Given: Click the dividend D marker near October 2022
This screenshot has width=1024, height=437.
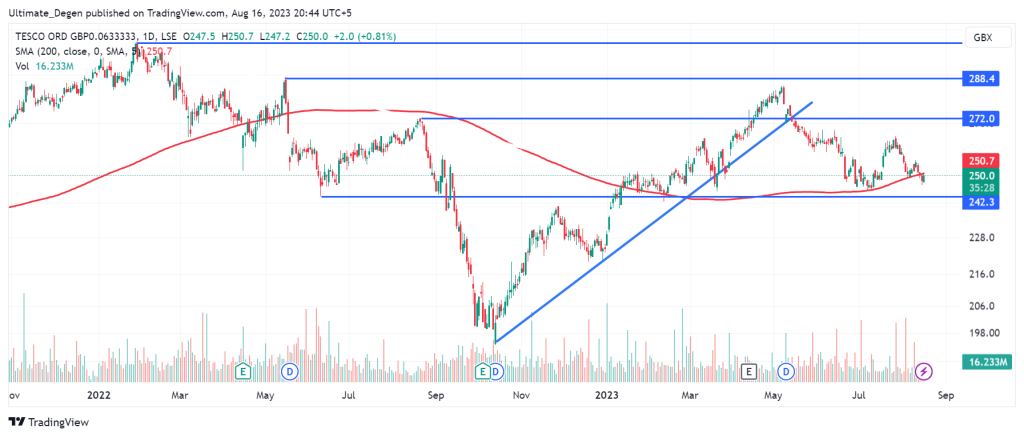Looking at the screenshot, I should tap(496, 372).
